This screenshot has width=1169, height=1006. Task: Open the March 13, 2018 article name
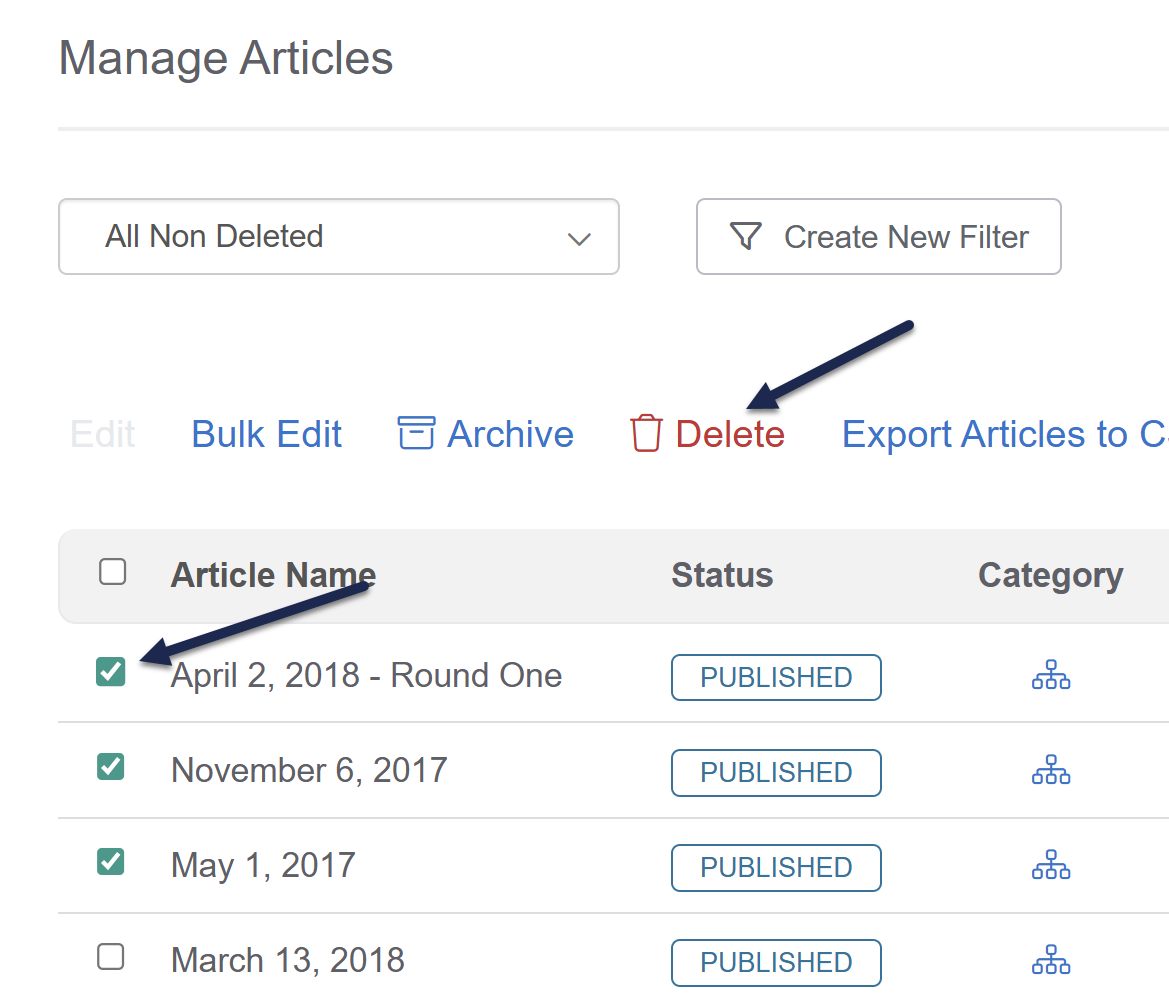point(288,960)
